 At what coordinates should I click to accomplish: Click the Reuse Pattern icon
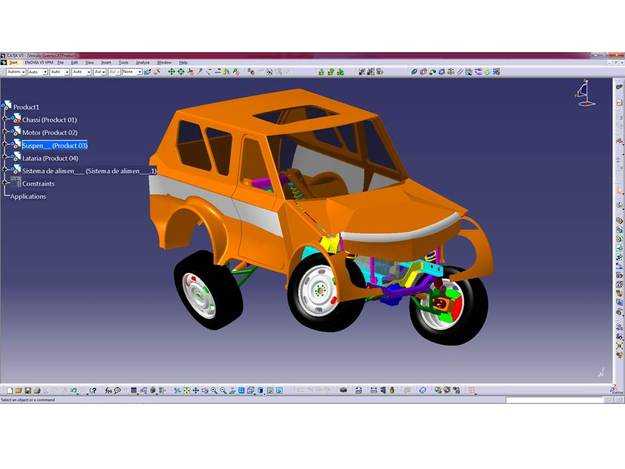pos(496,72)
